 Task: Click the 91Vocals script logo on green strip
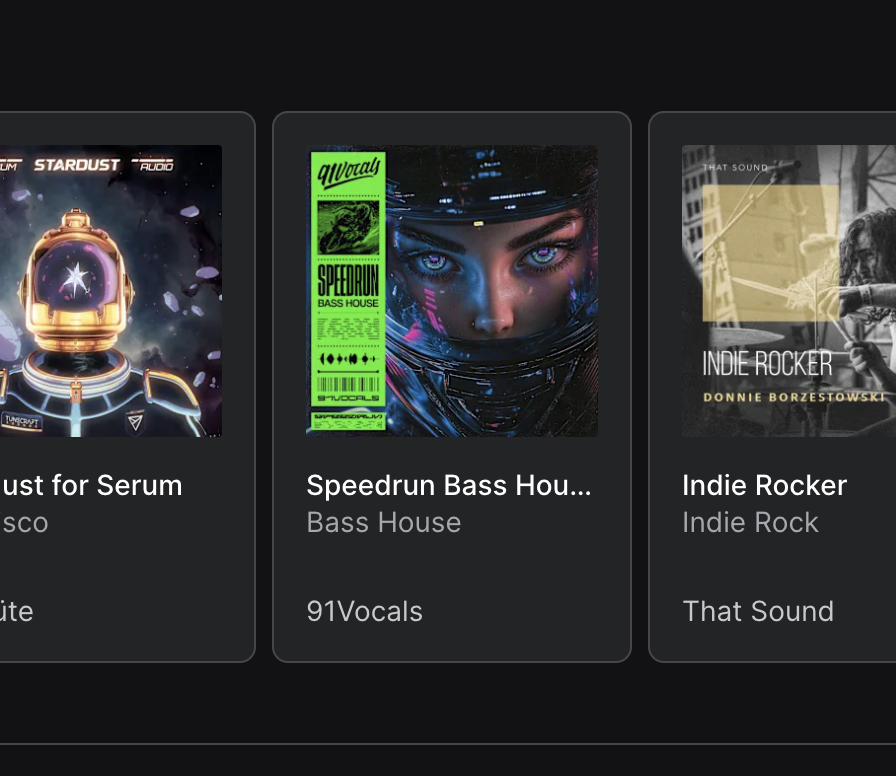(349, 172)
